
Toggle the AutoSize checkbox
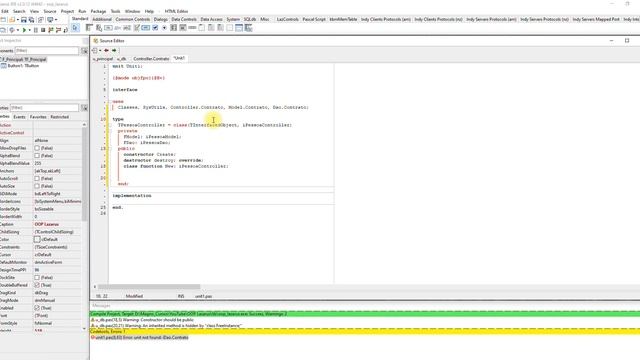pos(37,186)
